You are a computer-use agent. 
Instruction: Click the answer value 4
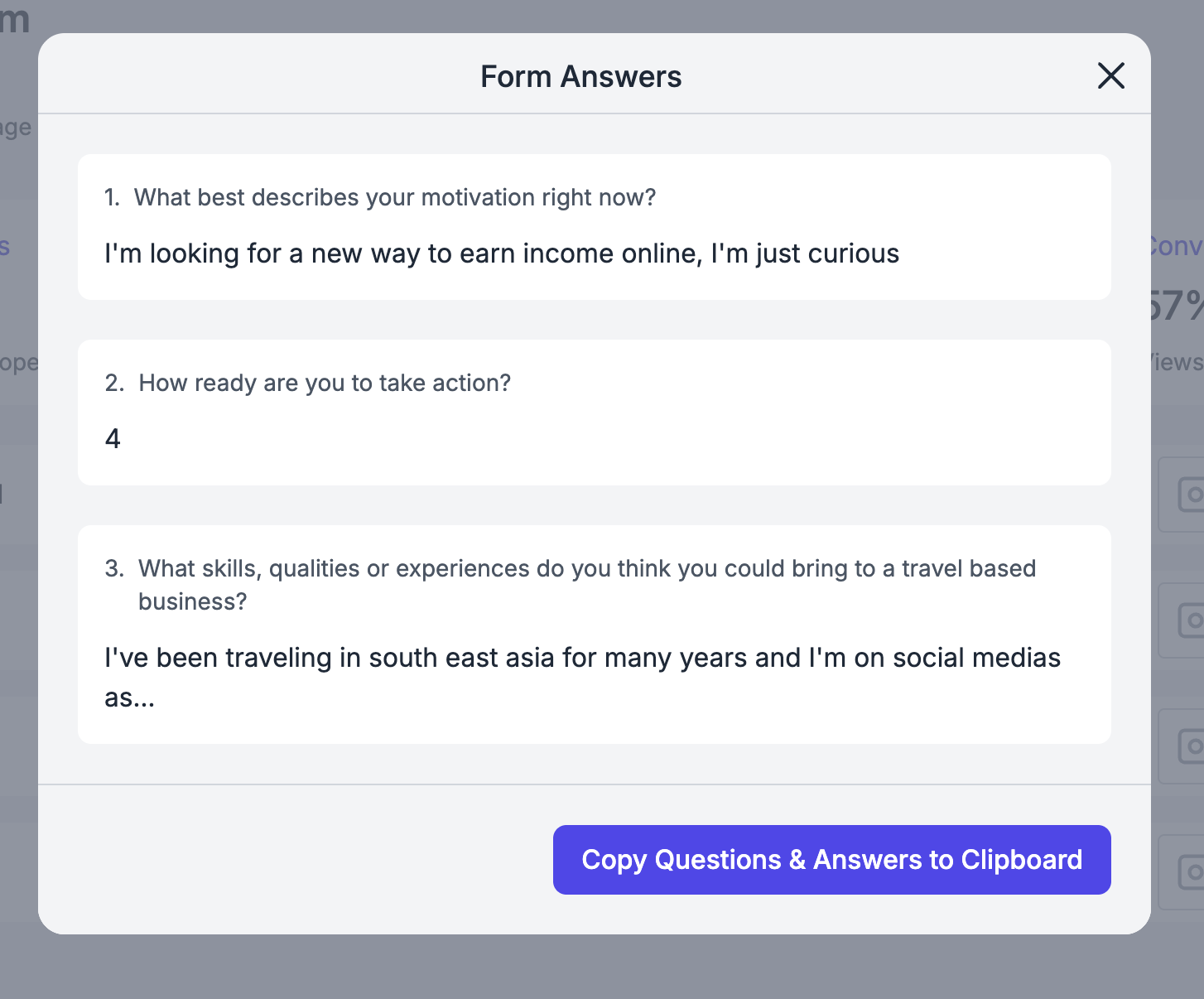[x=113, y=438]
